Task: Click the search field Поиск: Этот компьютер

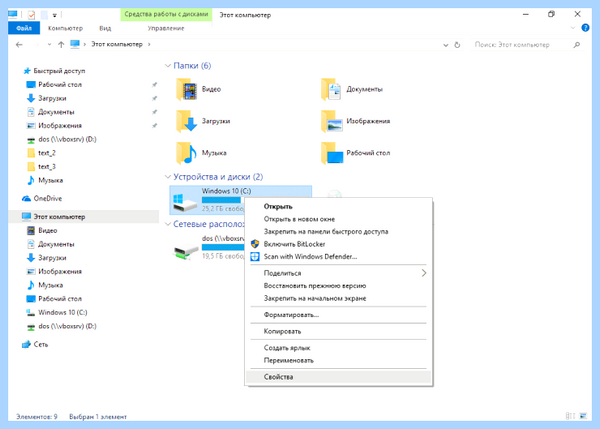Action: tap(527, 45)
